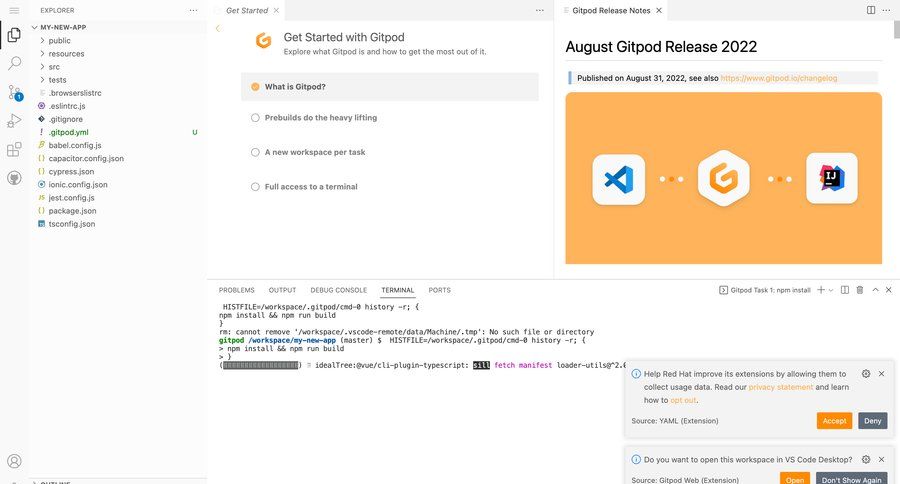Accept Red Hat usage data collection
The height and width of the screenshot is (484, 900).
834,421
